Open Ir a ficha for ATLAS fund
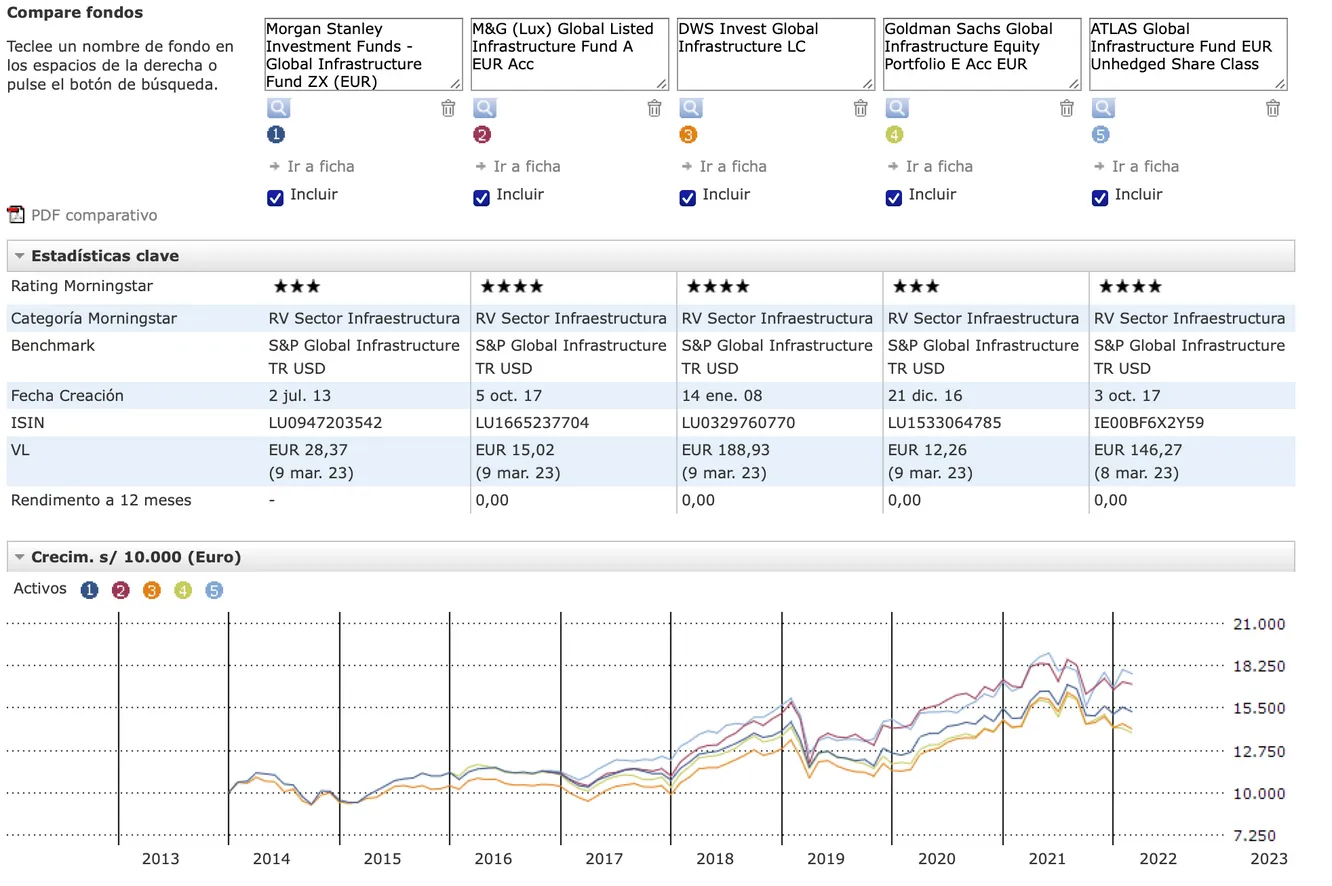 click(1144, 166)
